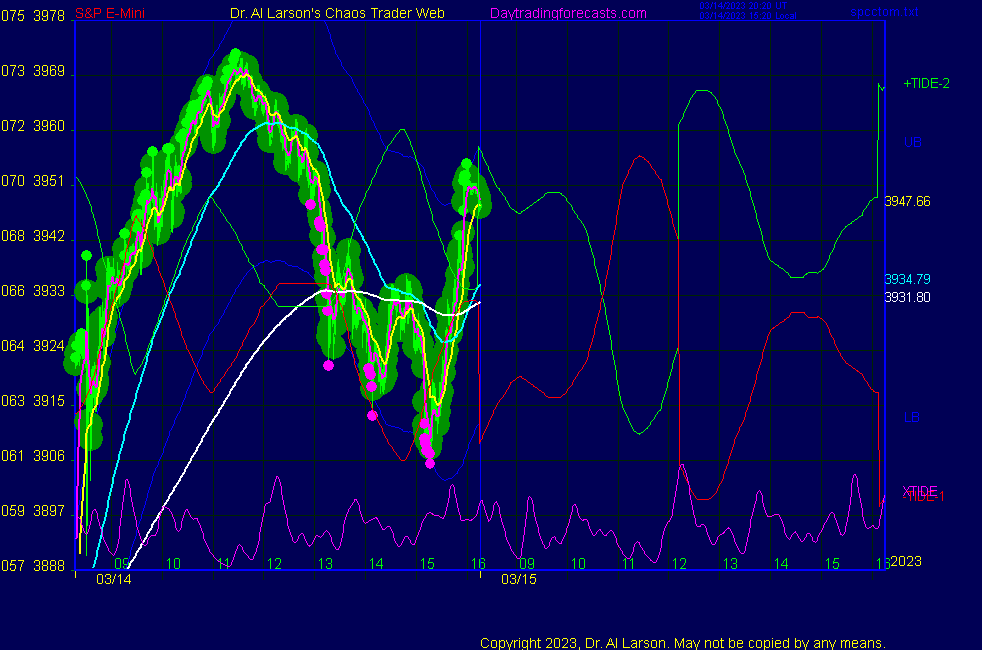This screenshot has width=982, height=650.
Task: Click the 3924 price axis label
Action: [49, 346]
